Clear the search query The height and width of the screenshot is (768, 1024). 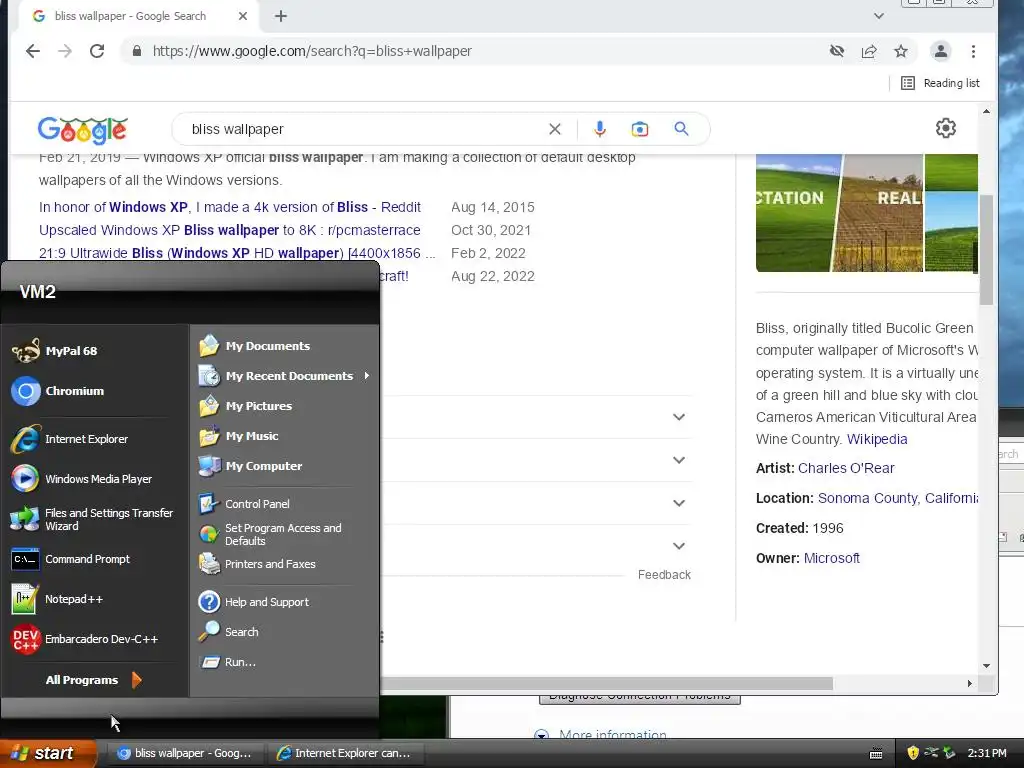(x=554, y=129)
